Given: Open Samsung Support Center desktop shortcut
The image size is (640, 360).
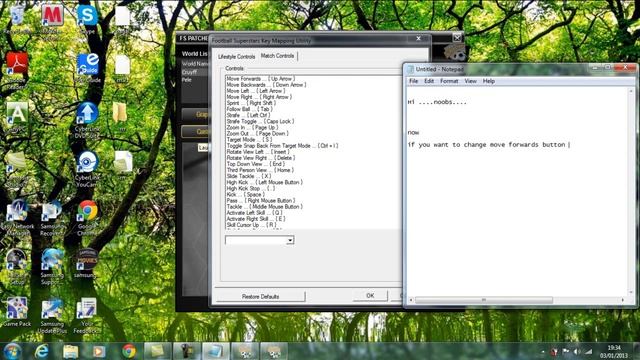Looking at the screenshot, I should point(52,266).
